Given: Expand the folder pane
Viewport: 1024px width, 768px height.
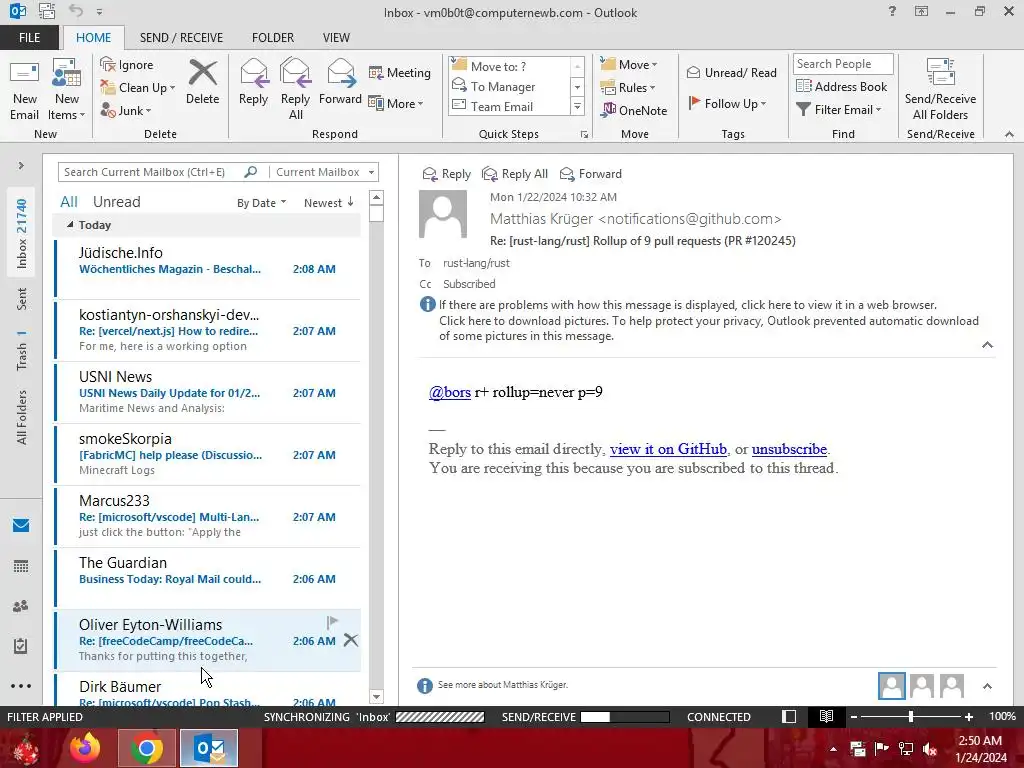Looking at the screenshot, I should [x=21, y=166].
